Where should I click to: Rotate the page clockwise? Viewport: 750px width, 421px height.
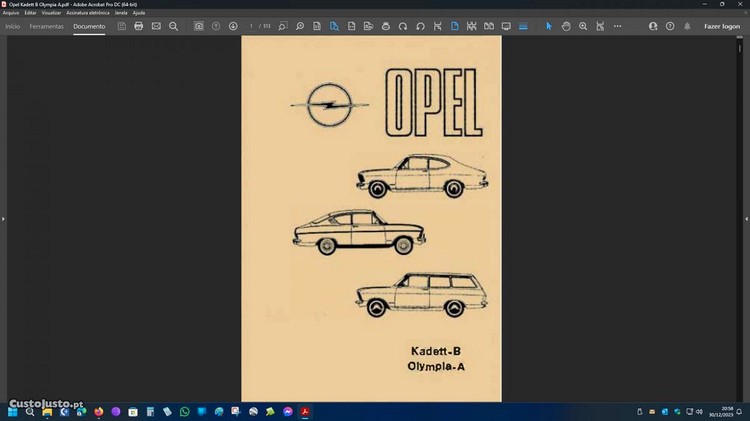click(403, 26)
